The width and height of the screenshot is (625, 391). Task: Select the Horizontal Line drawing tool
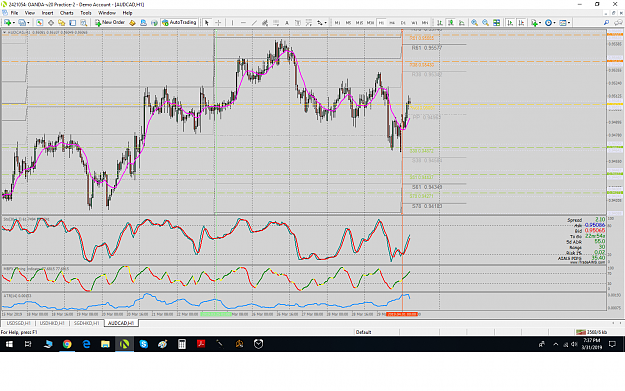tap(243, 23)
